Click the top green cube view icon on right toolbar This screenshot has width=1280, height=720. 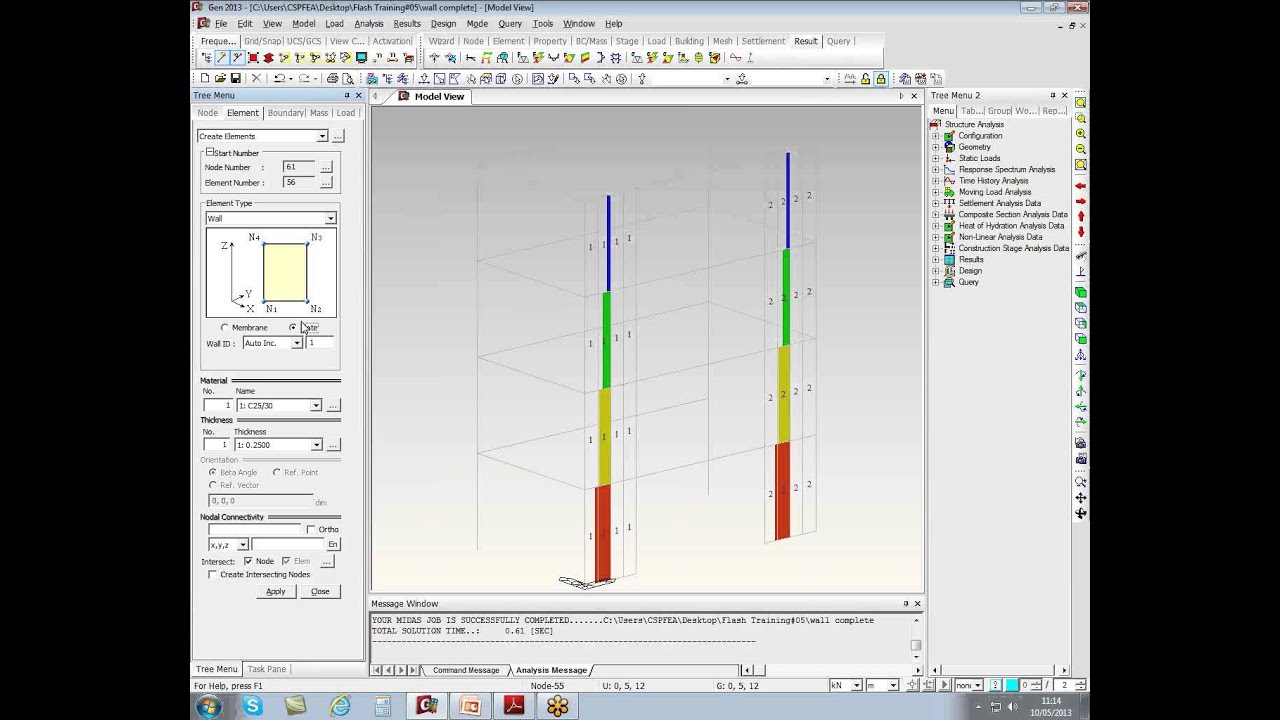(1081, 292)
